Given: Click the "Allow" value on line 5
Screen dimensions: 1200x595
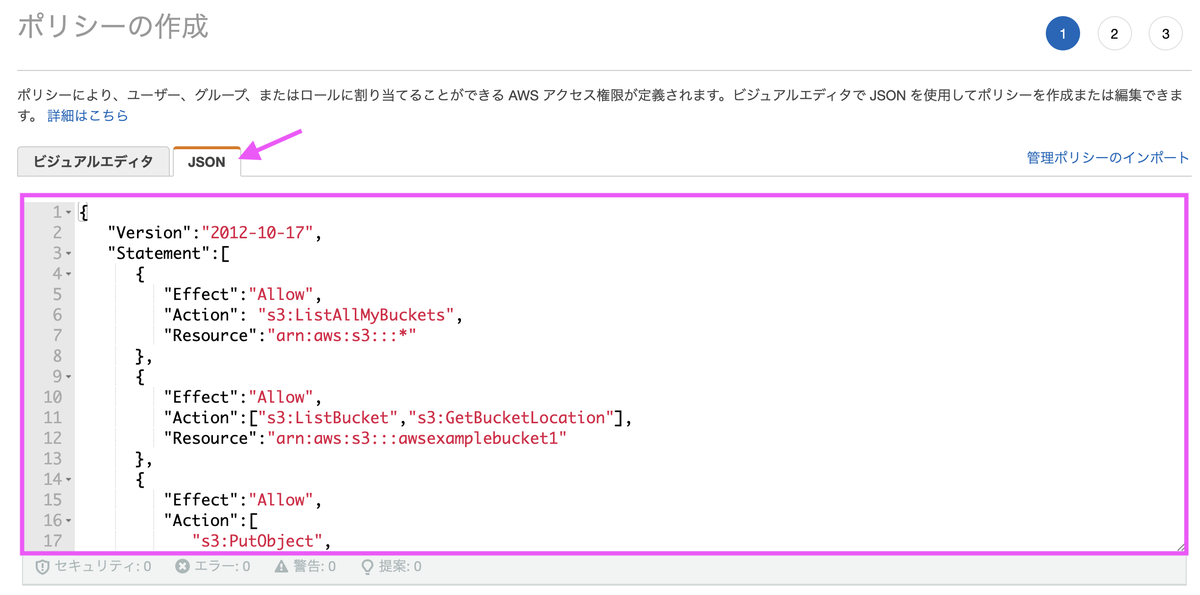Looking at the screenshot, I should 283,294.
